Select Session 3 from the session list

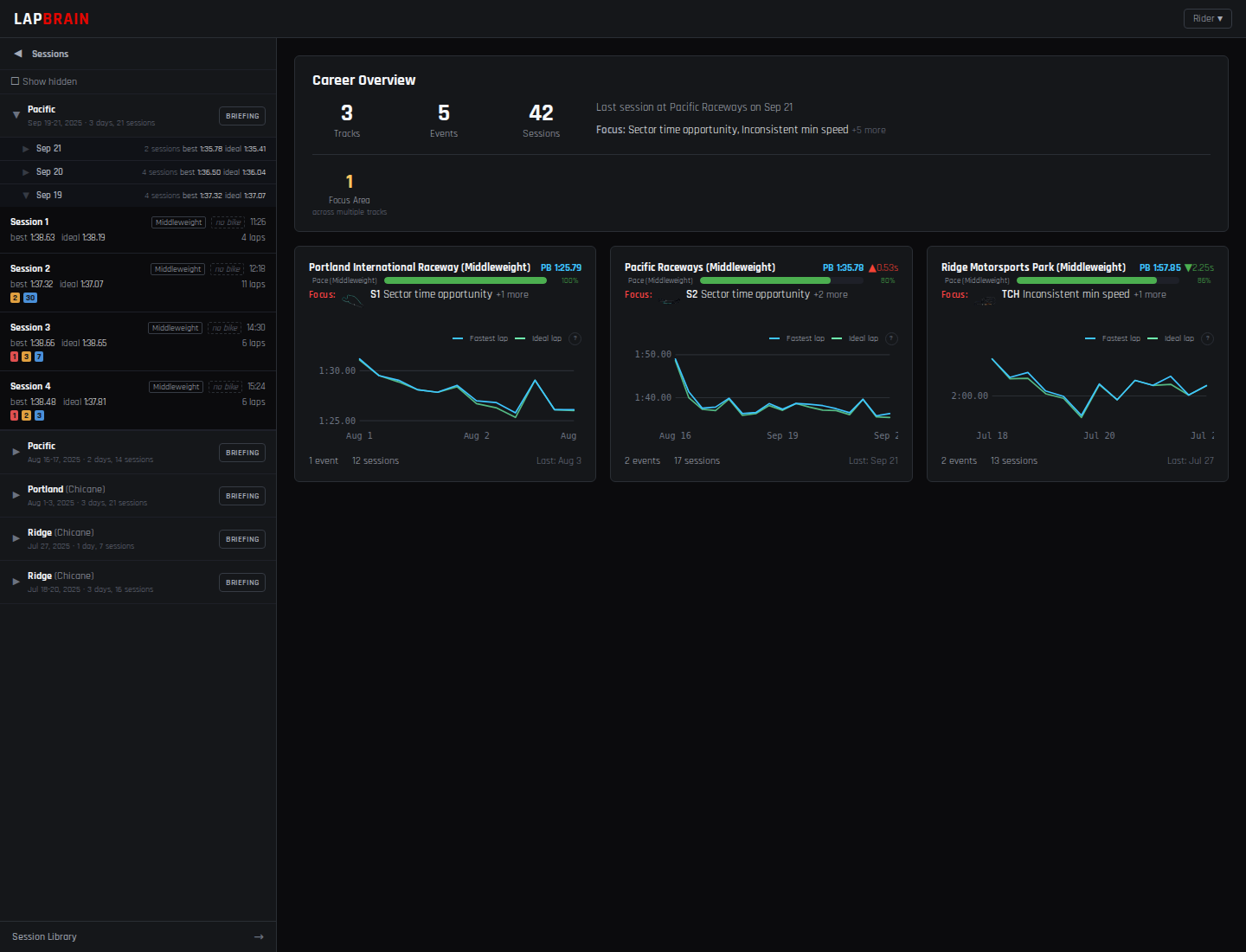point(138,342)
